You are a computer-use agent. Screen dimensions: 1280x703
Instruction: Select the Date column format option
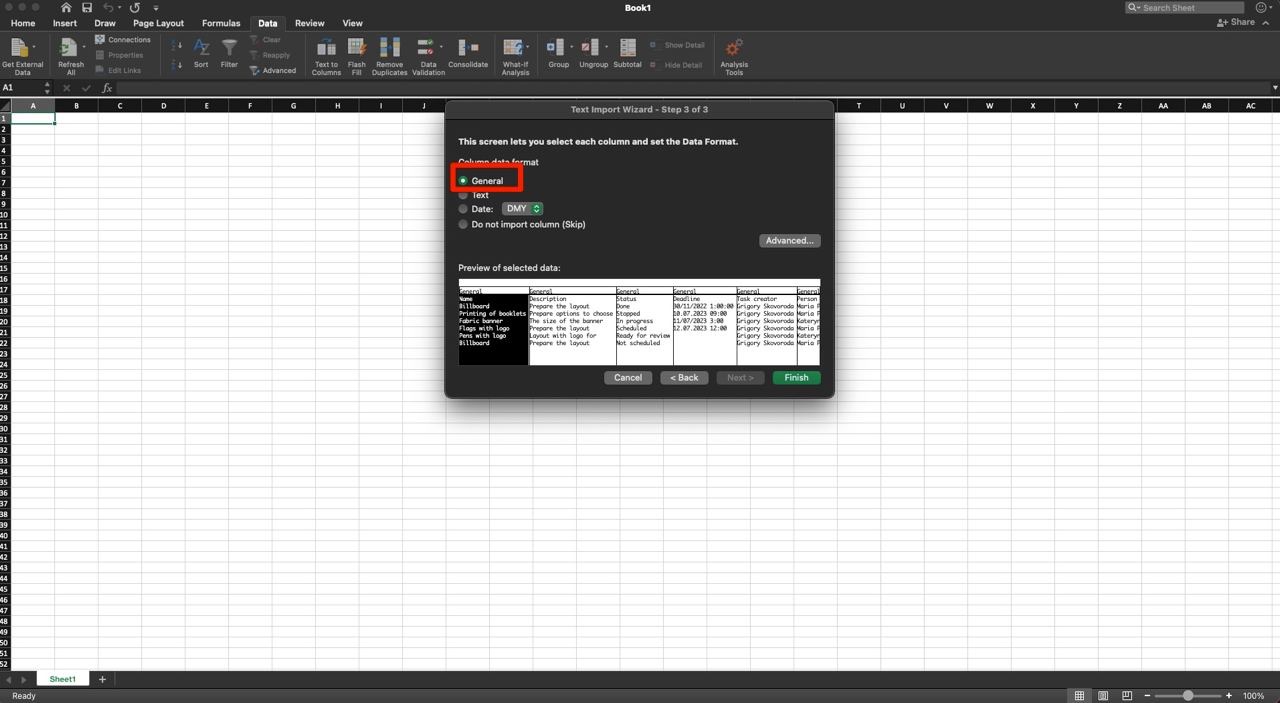click(463, 210)
